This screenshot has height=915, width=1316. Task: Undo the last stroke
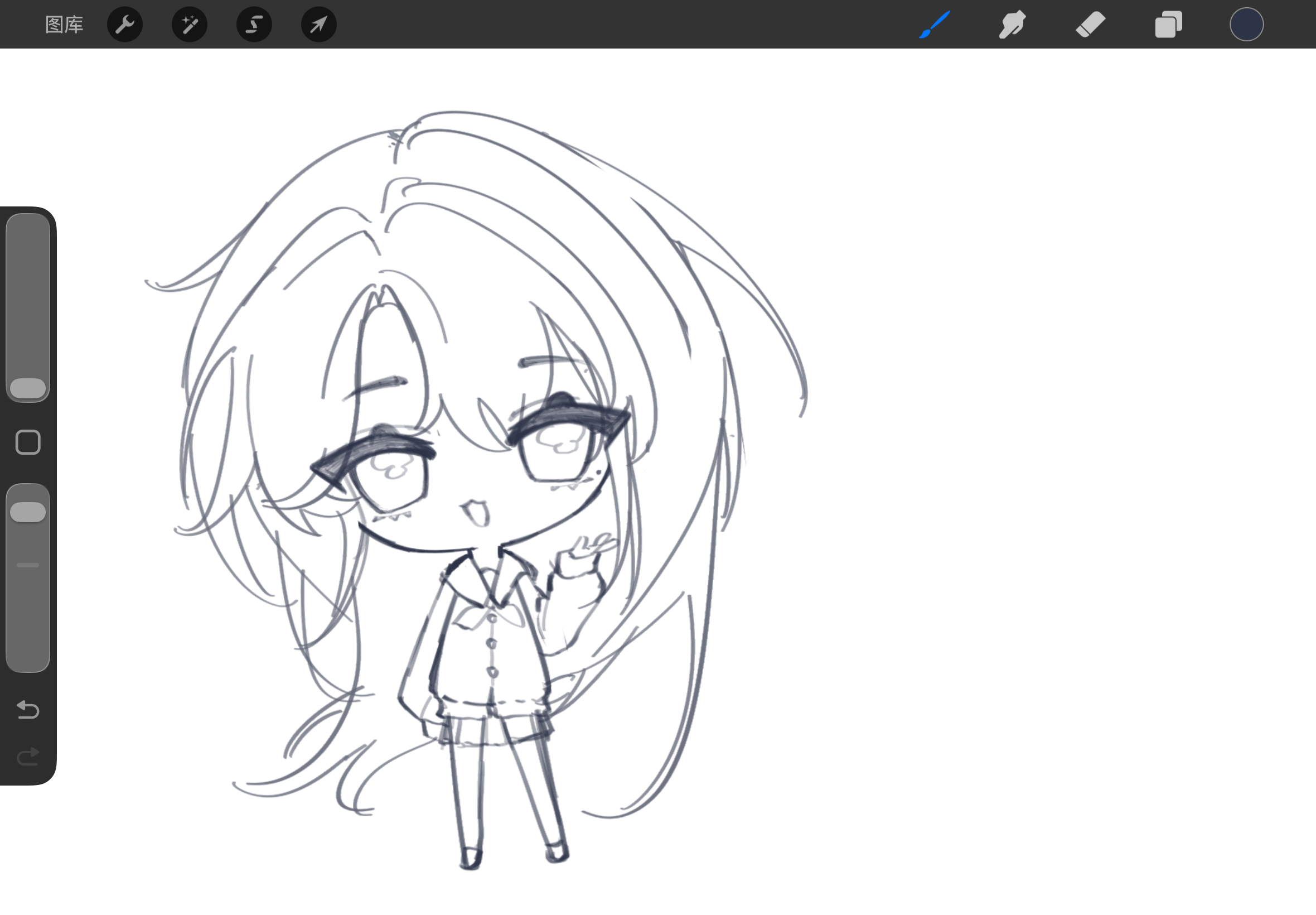(28, 710)
